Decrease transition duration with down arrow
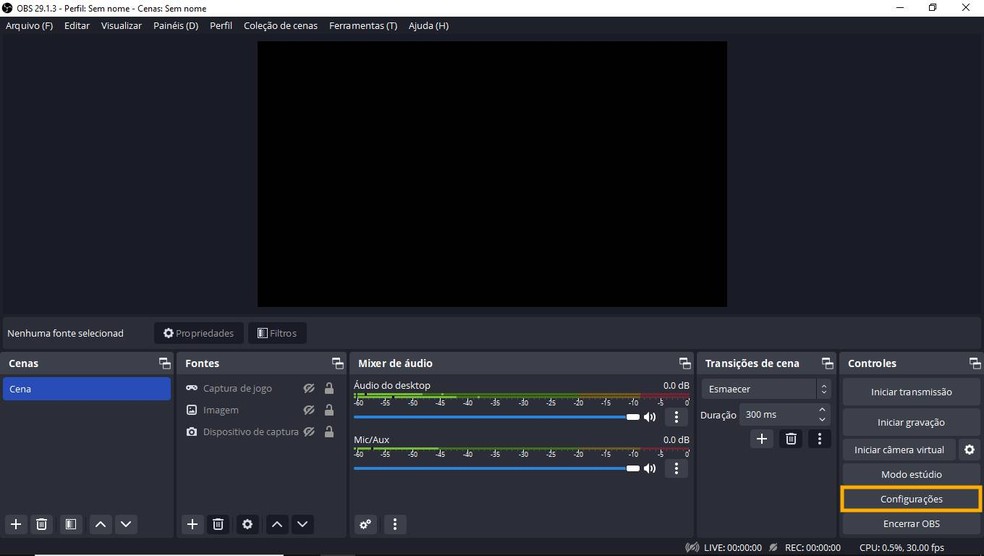The width and height of the screenshot is (984, 556). (x=822, y=419)
